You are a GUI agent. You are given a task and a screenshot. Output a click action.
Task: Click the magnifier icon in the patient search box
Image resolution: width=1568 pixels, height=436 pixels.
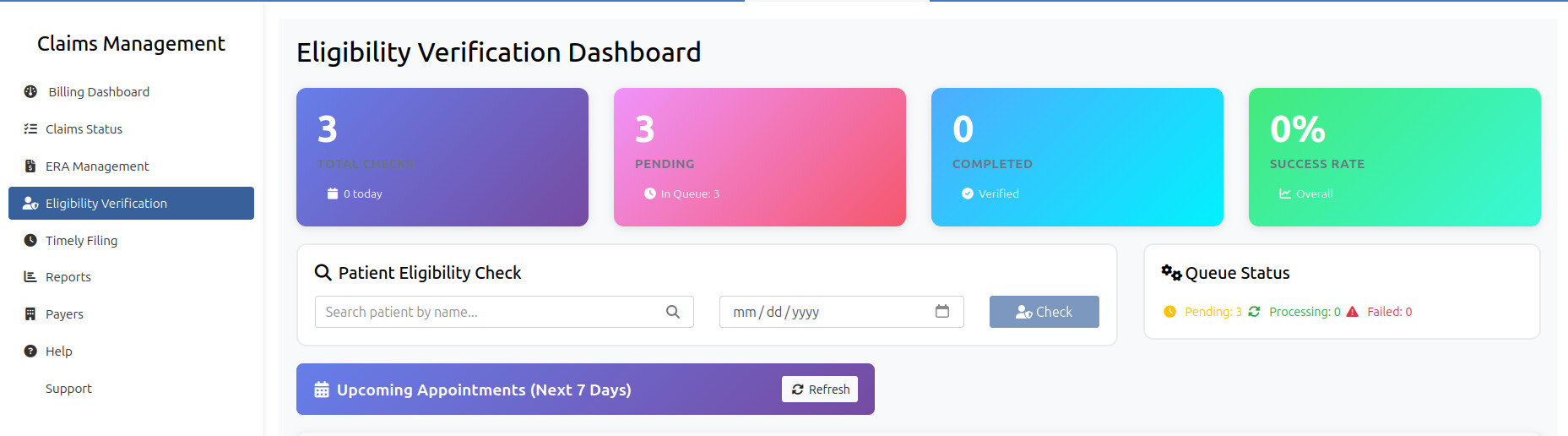673,312
